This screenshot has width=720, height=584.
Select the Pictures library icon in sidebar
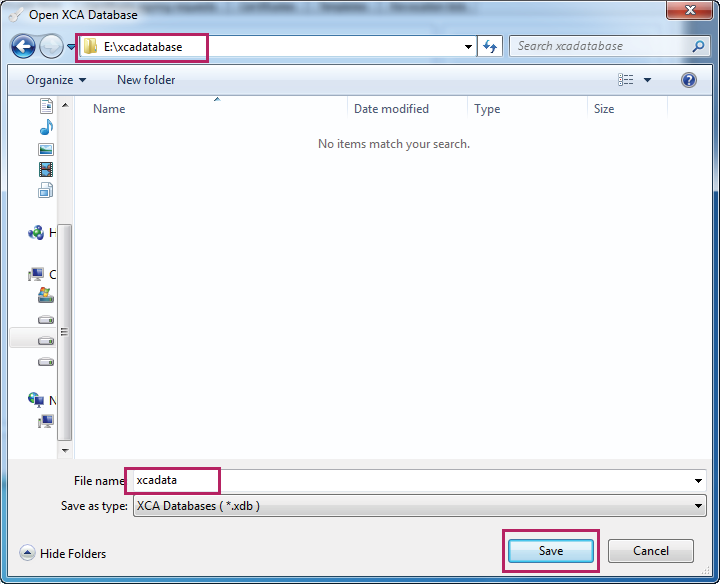46,149
